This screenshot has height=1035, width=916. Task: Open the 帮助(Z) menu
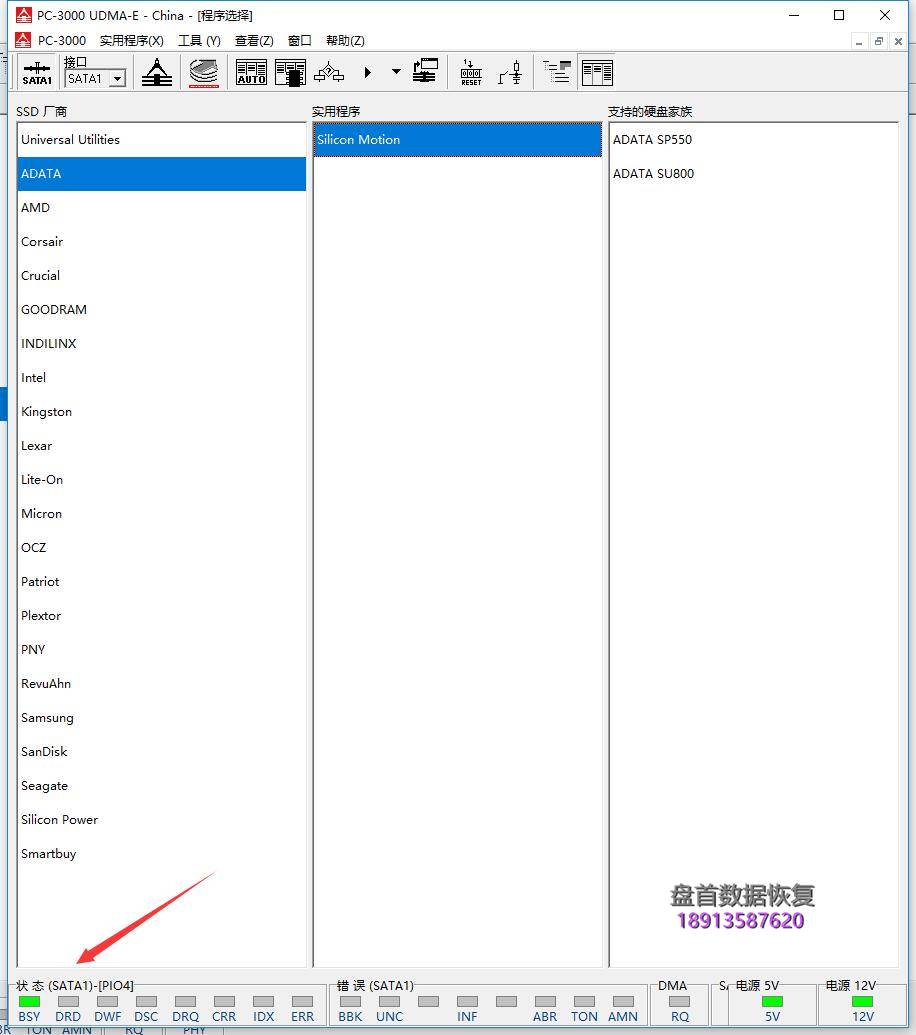345,41
